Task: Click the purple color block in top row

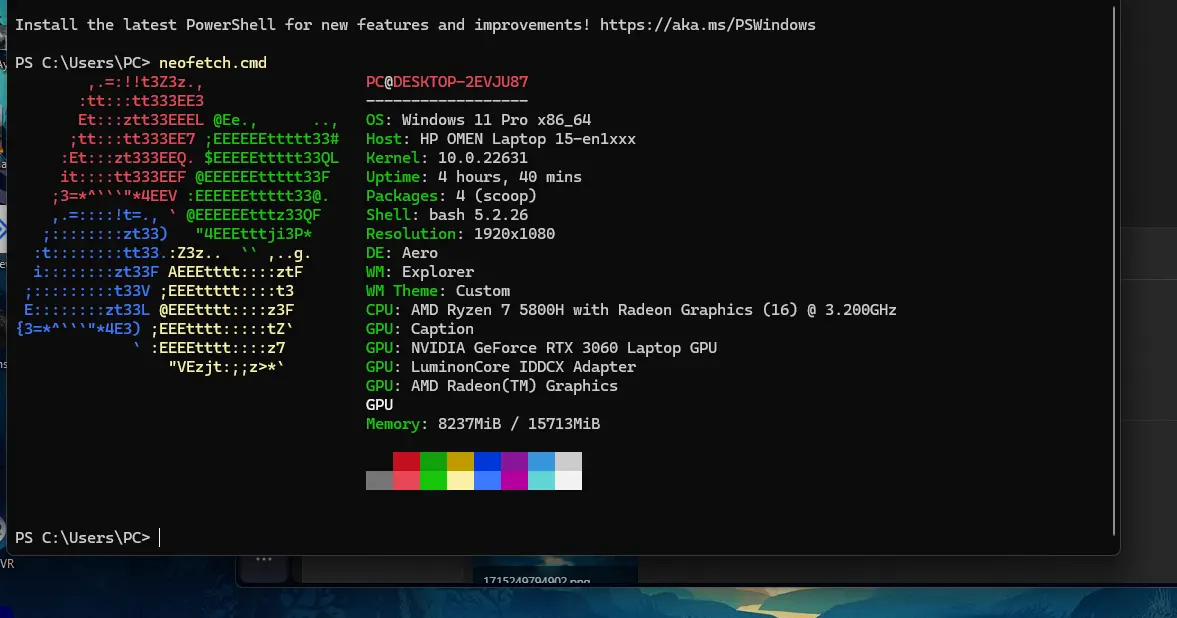Action: tap(514, 461)
